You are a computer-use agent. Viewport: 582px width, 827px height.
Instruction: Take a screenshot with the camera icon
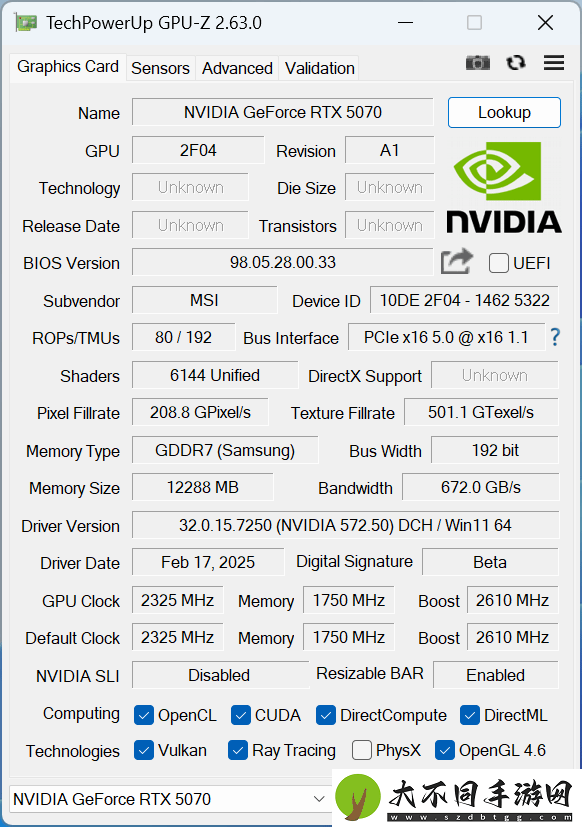(x=478, y=63)
